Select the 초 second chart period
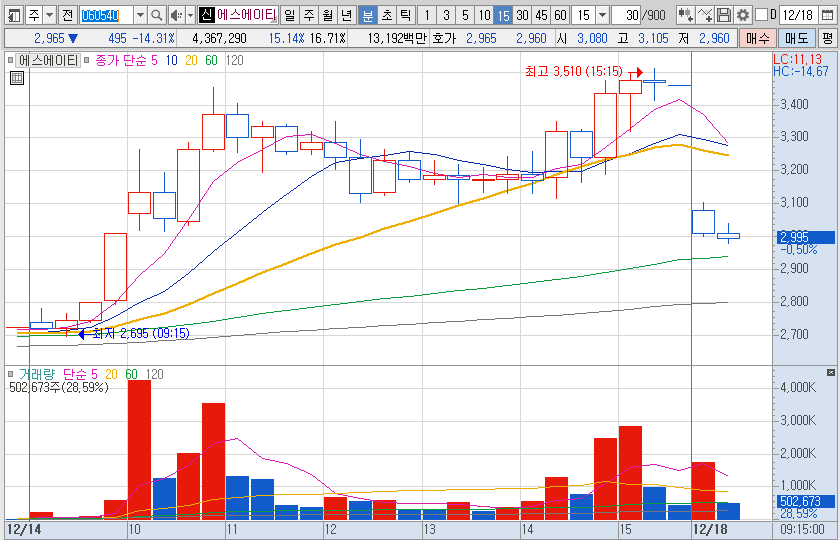840x540 pixels. click(x=387, y=15)
